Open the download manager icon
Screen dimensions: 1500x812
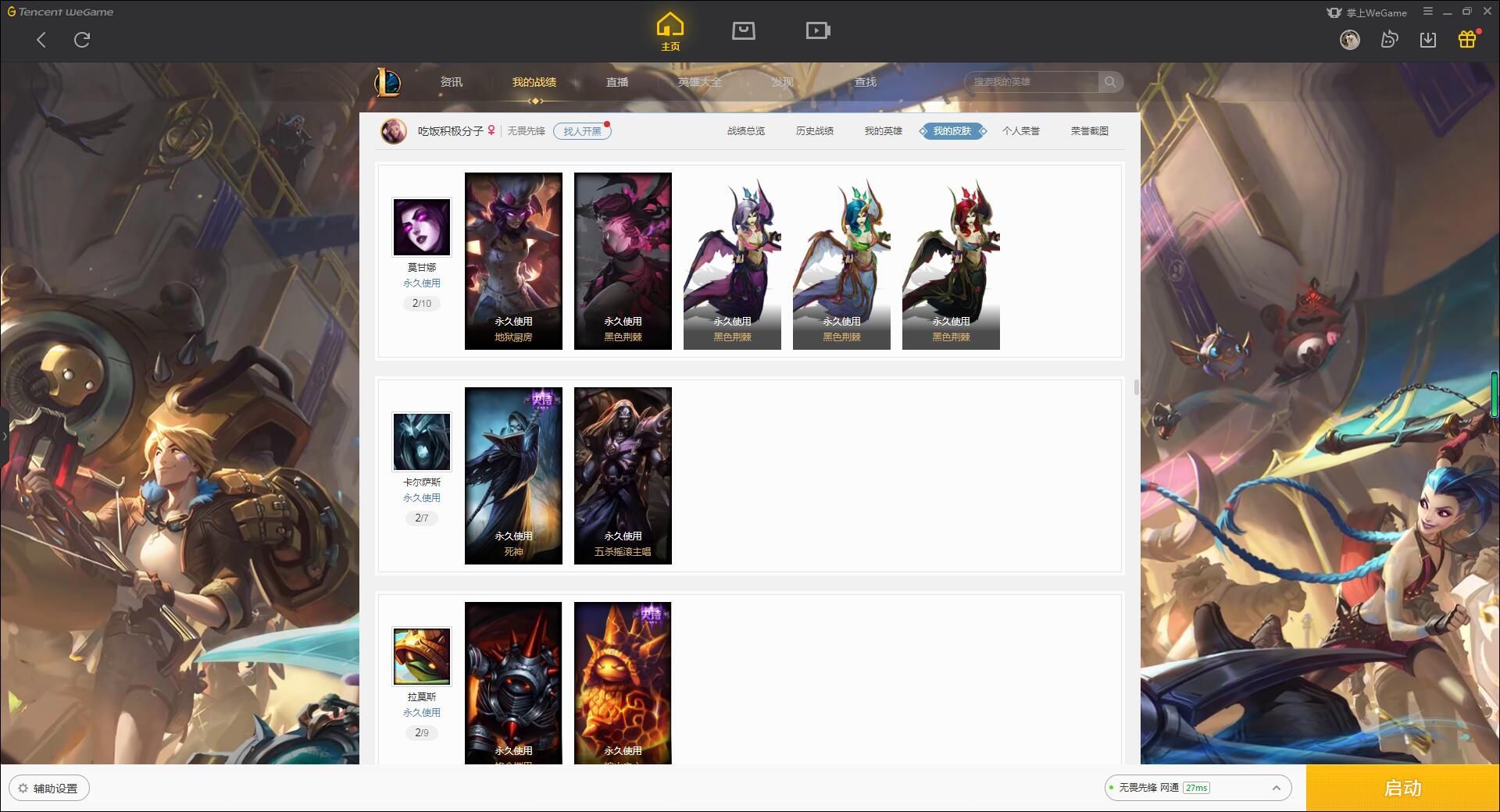(x=1428, y=39)
